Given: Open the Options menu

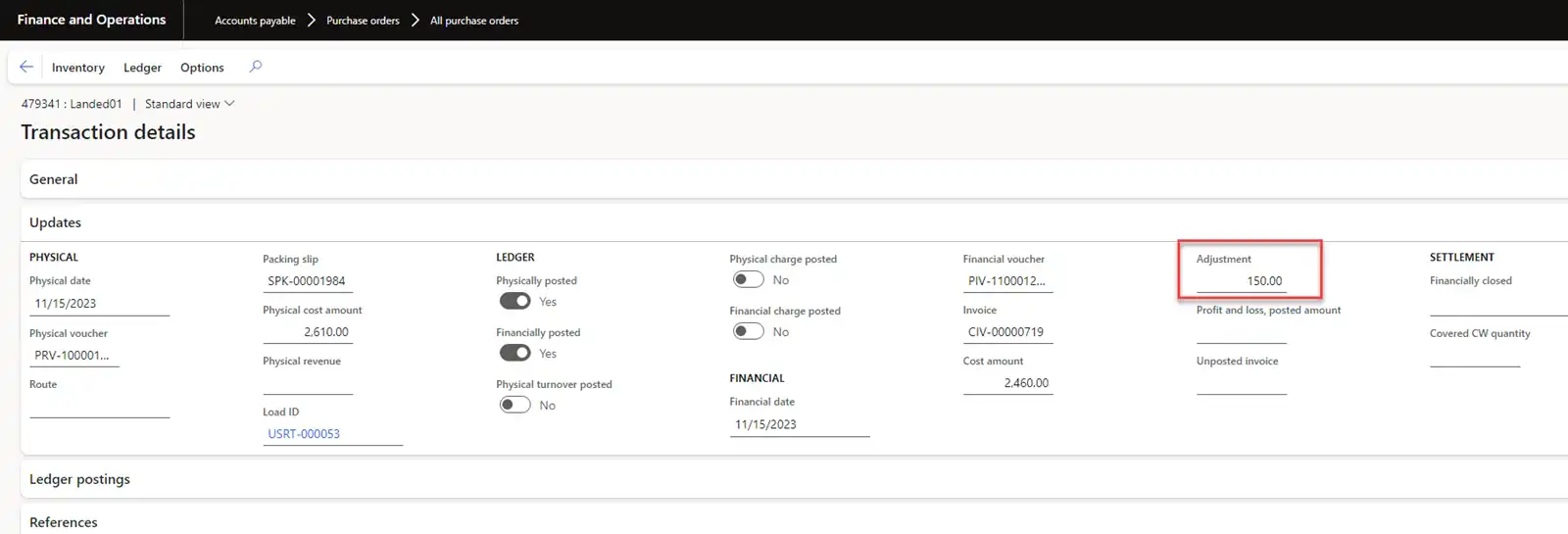Looking at the screenshot, I should tap(202, 68).
